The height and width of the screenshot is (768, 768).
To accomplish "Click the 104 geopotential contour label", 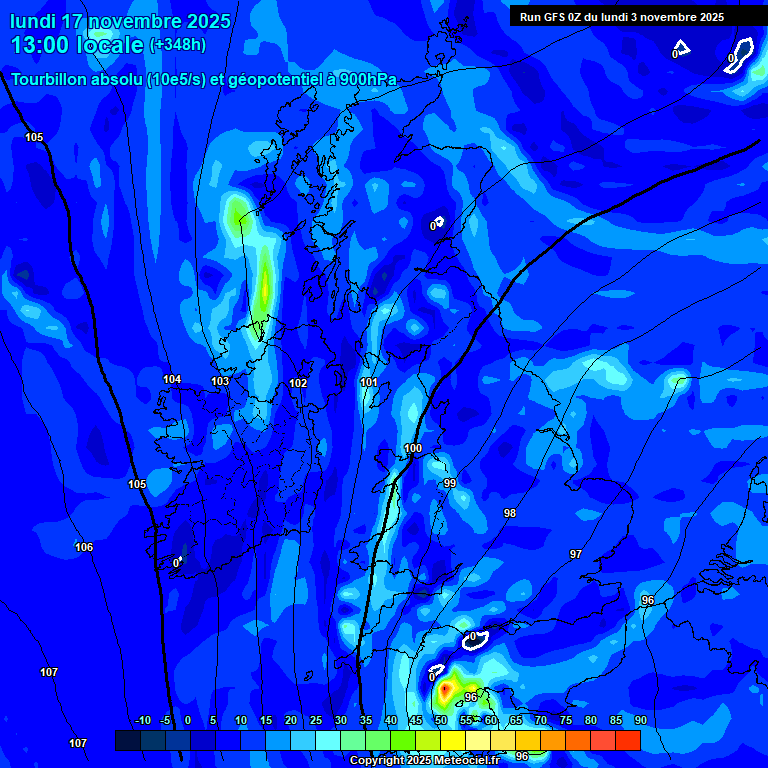I will coord(172,379).
